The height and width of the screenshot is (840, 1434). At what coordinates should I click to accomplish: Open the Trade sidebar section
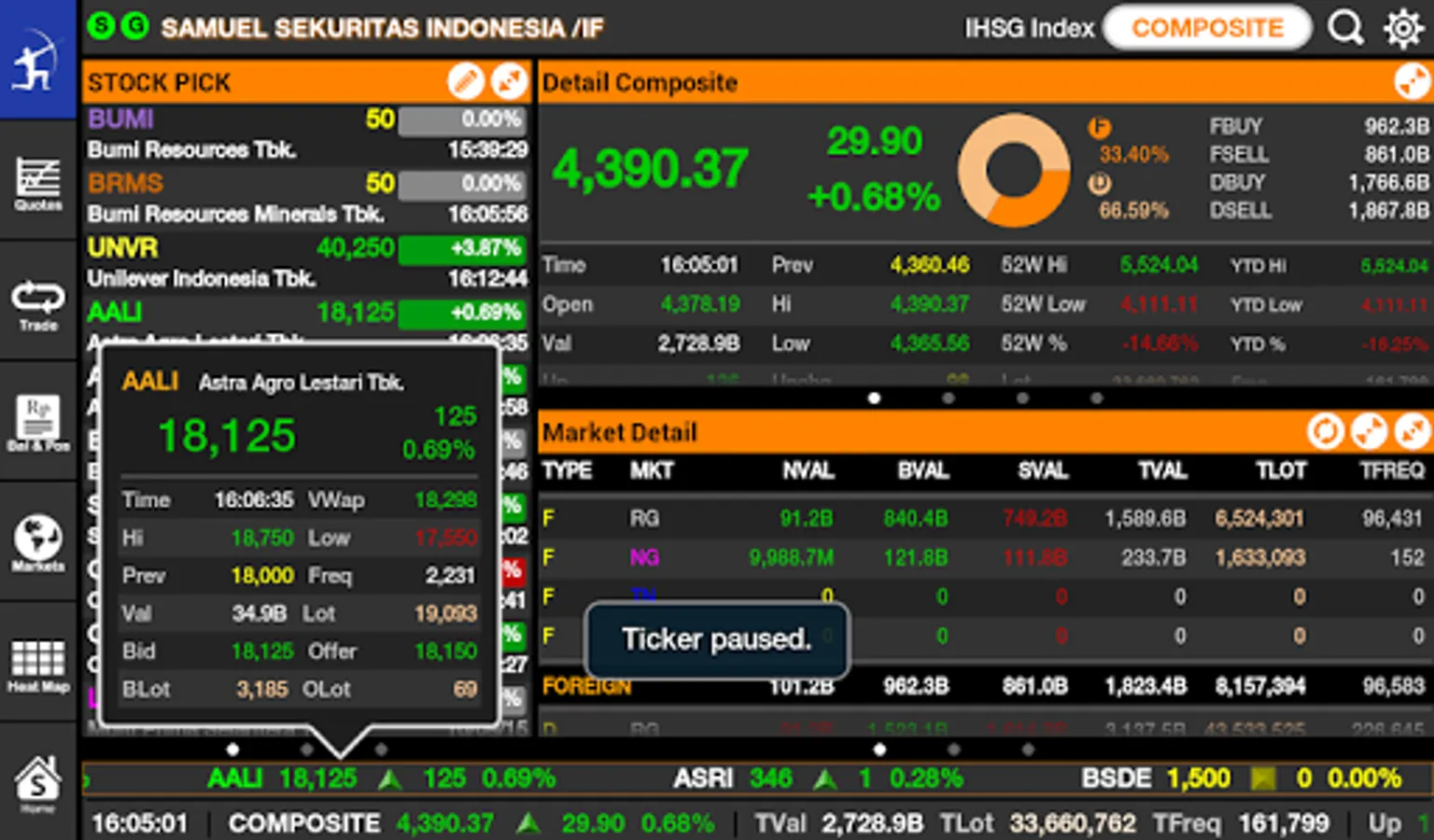click(x=37, y=304)
